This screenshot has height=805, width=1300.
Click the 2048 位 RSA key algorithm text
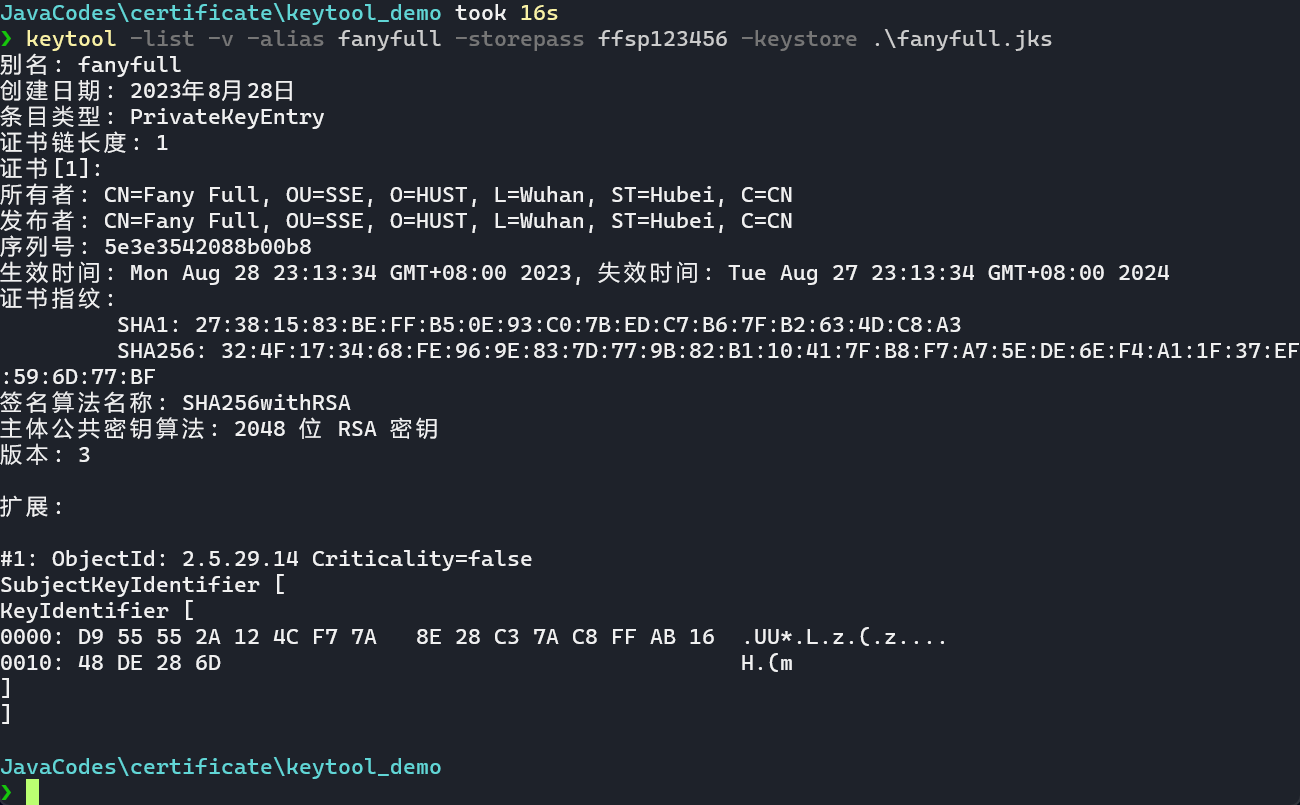coord(336,428)
